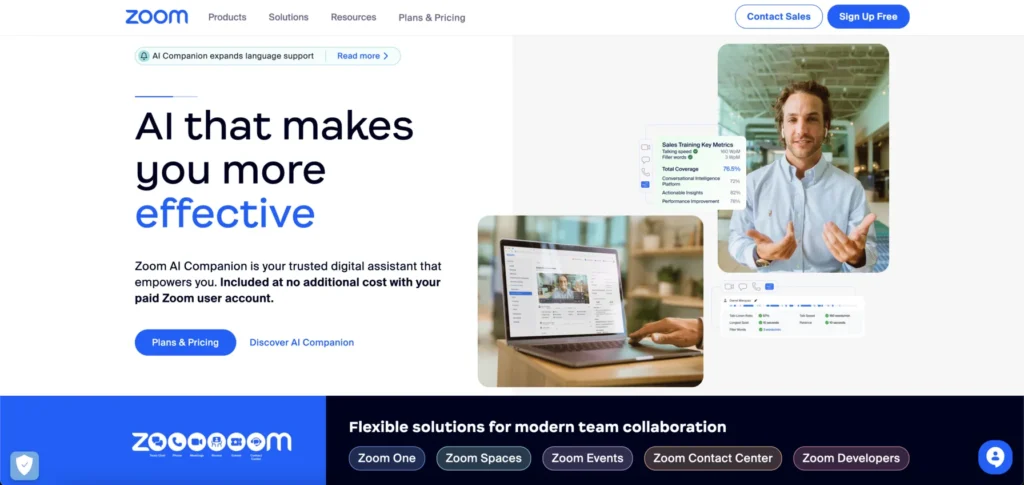The width and height of the screenshot is (1024, 485).
Task: Open the Products menu
Action: (227, 17)
